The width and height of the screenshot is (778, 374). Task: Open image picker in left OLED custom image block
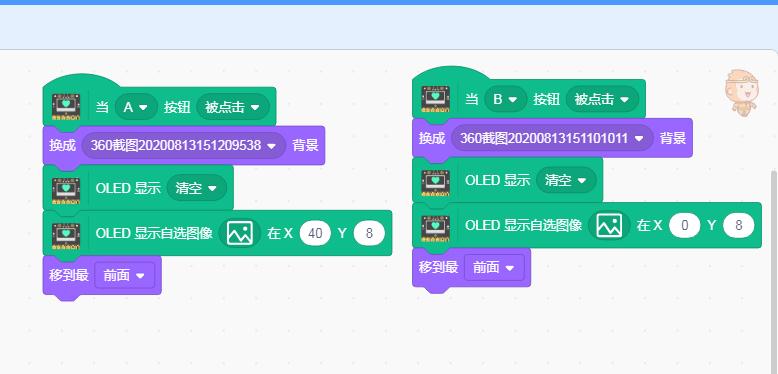pos(240,233)
